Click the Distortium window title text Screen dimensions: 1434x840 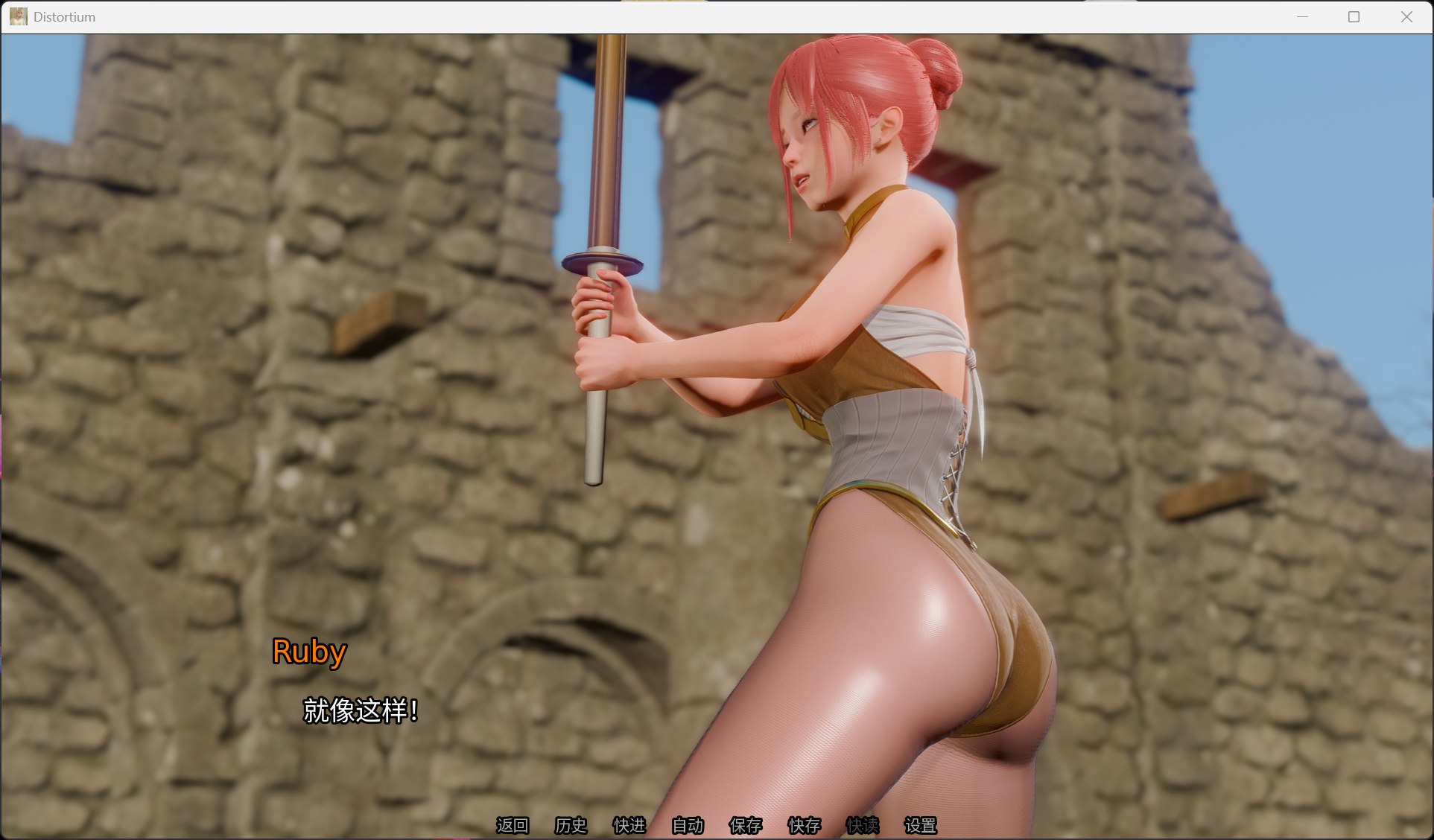64,16
